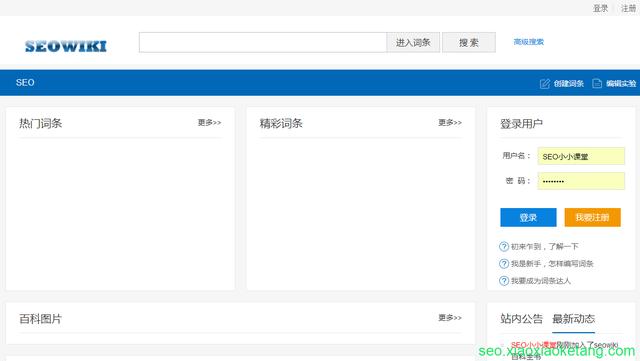The image size is (640, 361).
Task: Open 更多>> for 百科图片
Action: (x=450, y=318)
